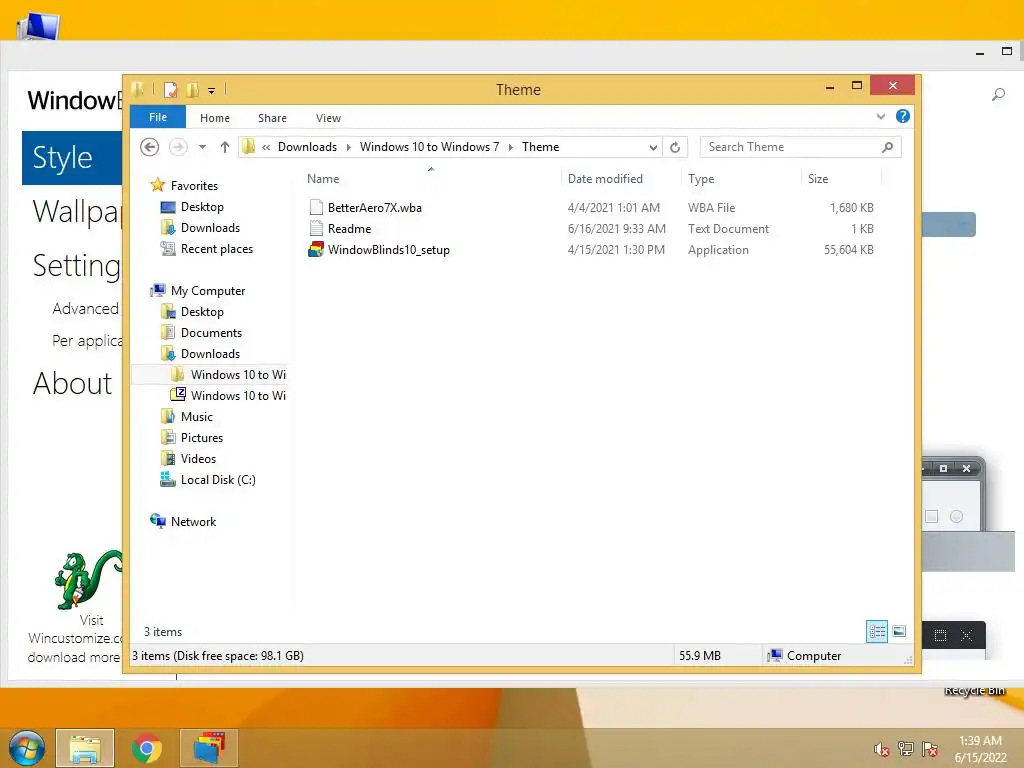
Task: Expand the ribbon with the chevron
Action: tap(881, 117)
